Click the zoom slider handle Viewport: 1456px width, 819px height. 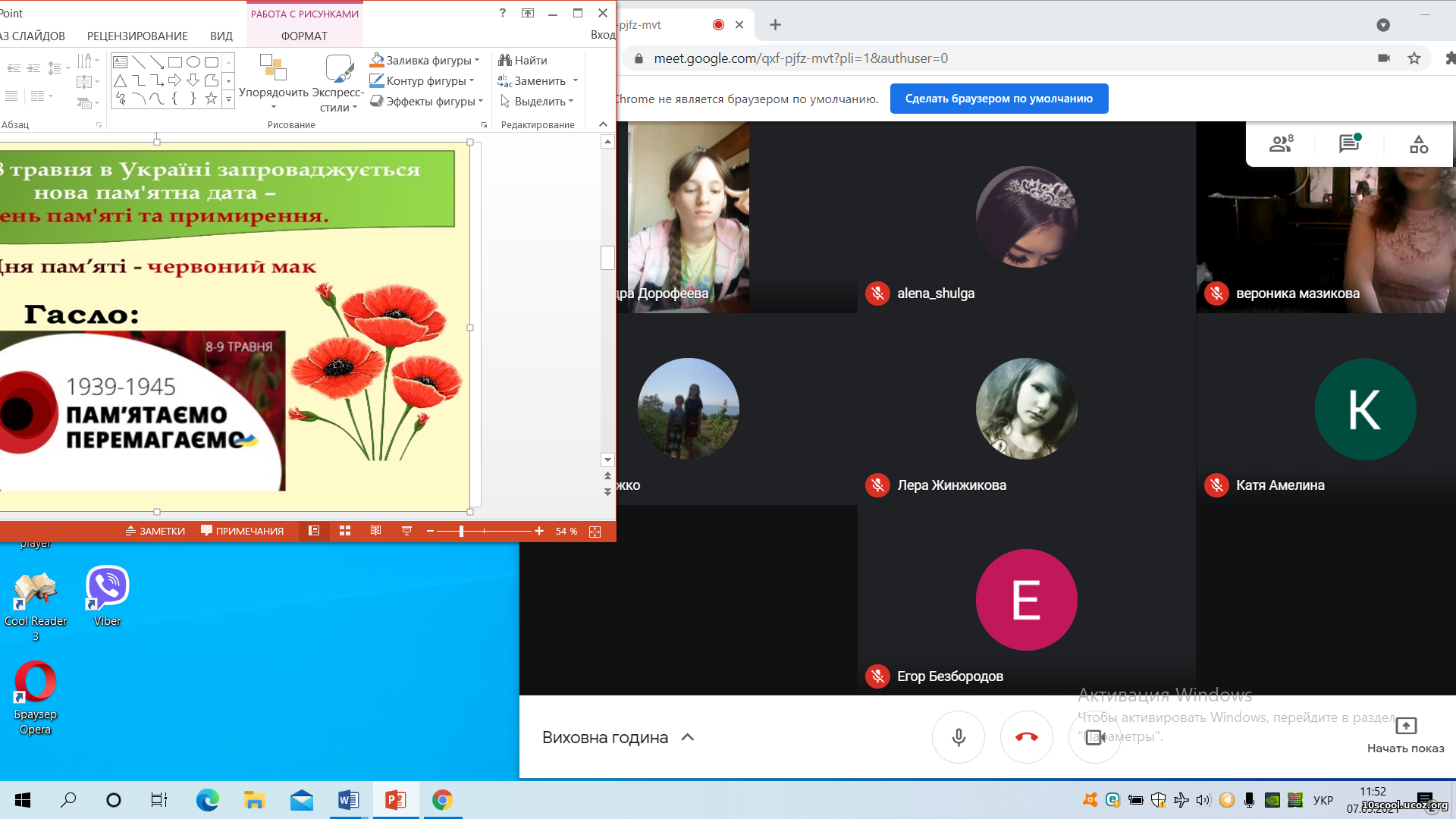(461, 532)
